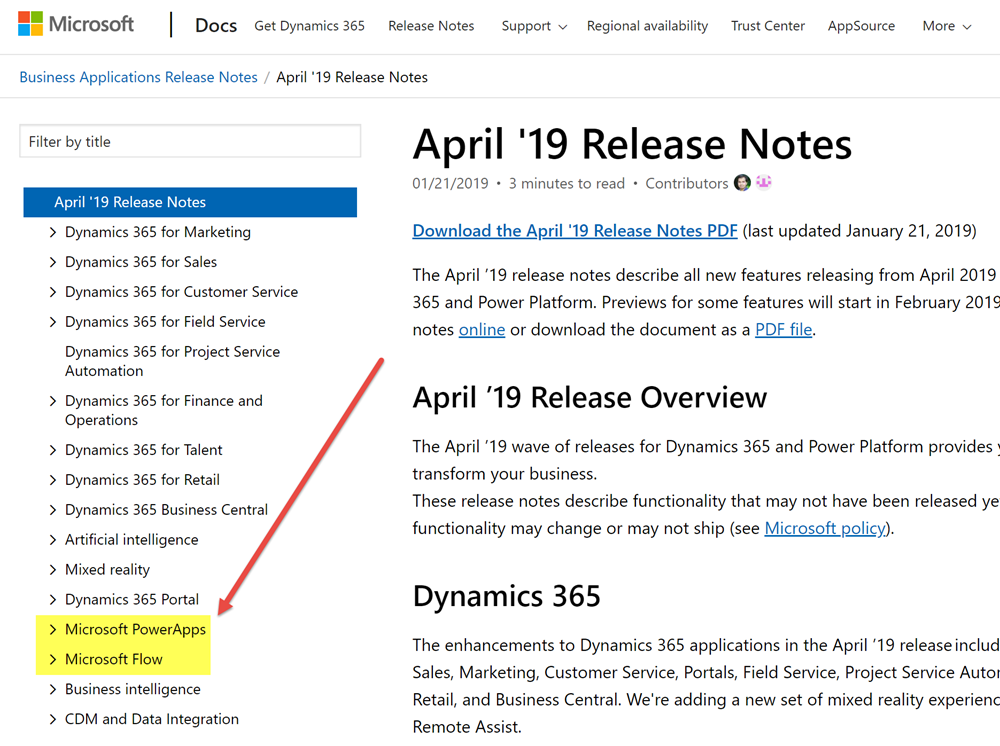Open Dynamics 365 for Talent item

pyautogui.click(x=143, y=450)
